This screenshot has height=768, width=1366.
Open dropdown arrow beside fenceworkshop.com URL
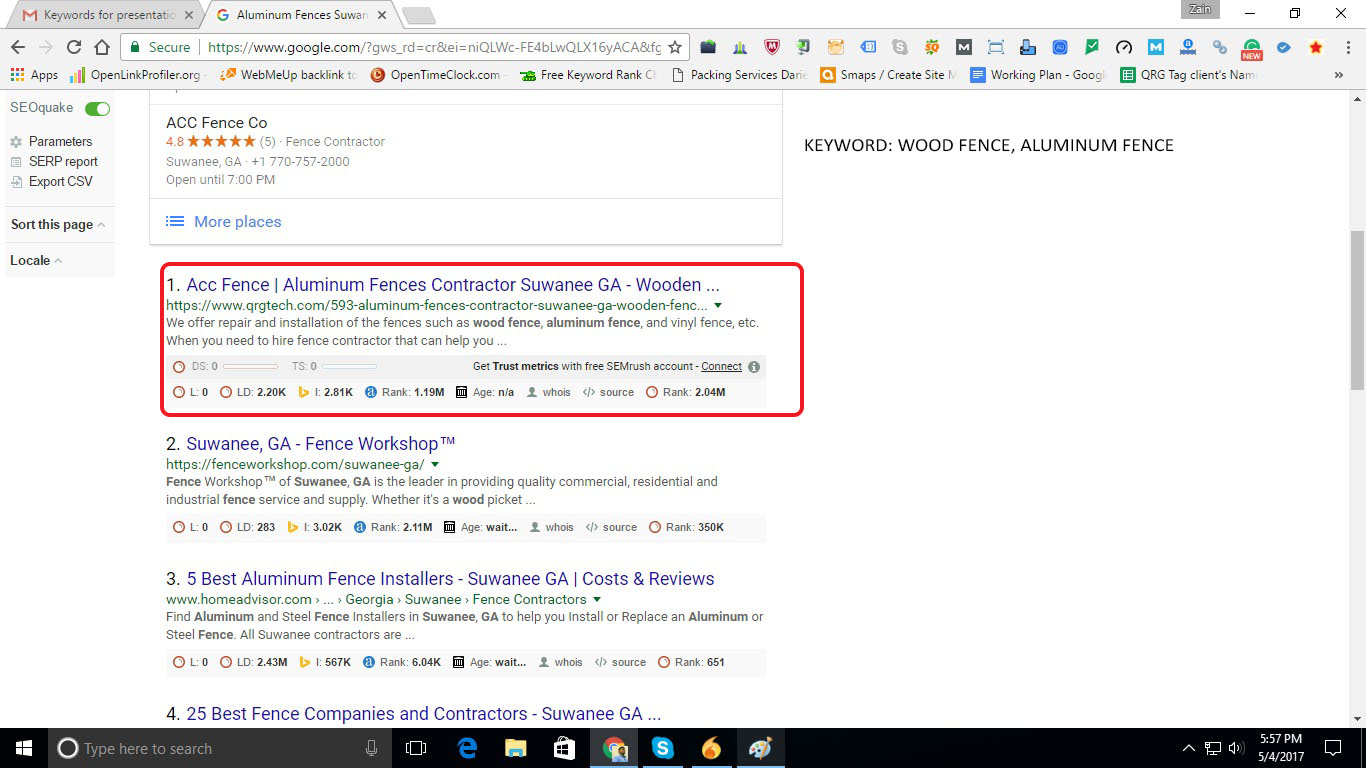[435, 465]
